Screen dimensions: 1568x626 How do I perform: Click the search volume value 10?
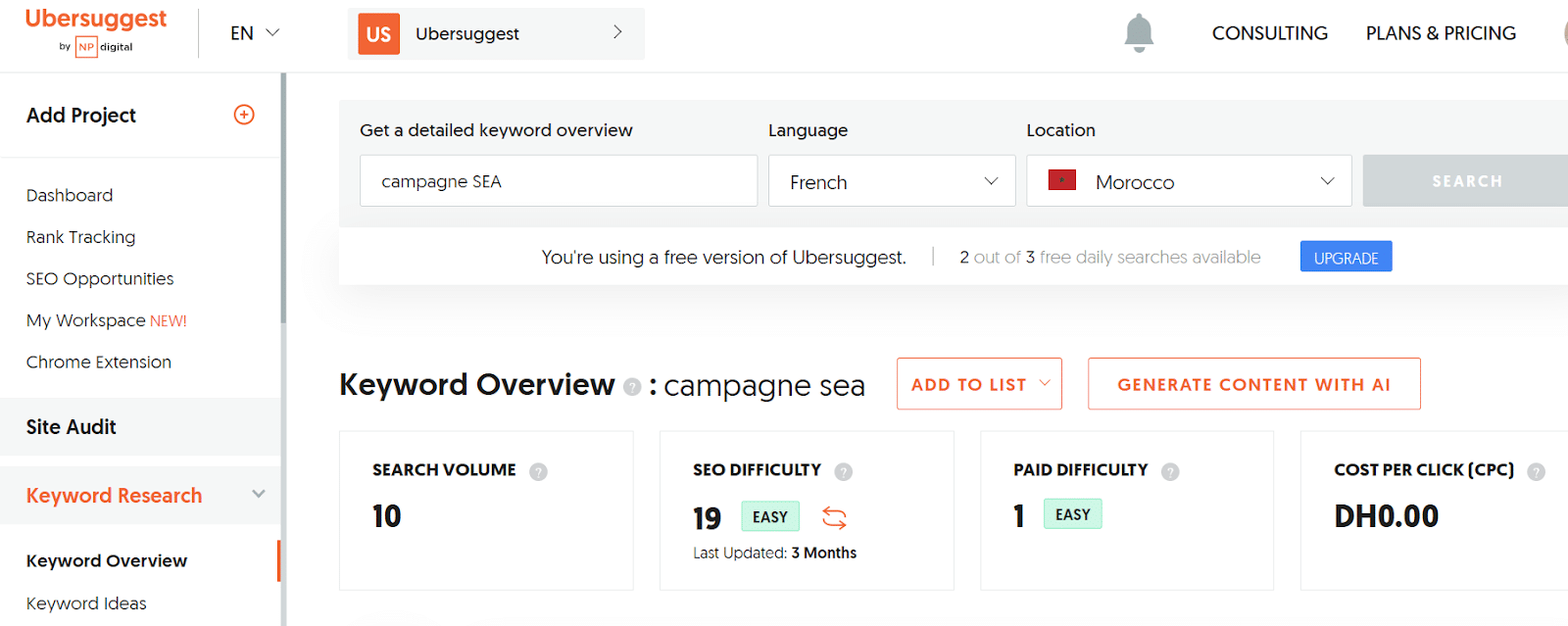click(387, 516)
